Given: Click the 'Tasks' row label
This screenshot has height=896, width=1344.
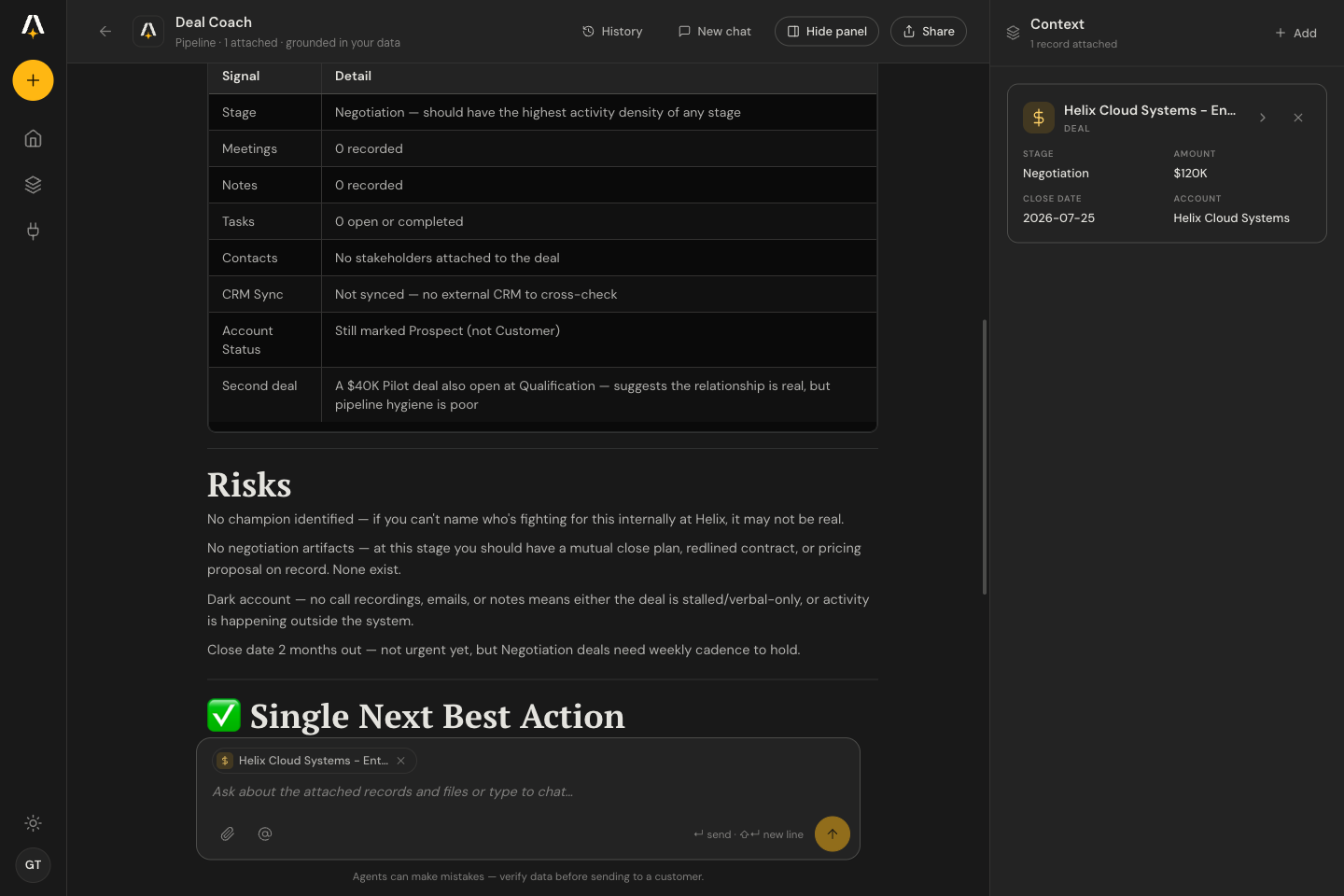Looking at the screenshot, I should [238, 222].
